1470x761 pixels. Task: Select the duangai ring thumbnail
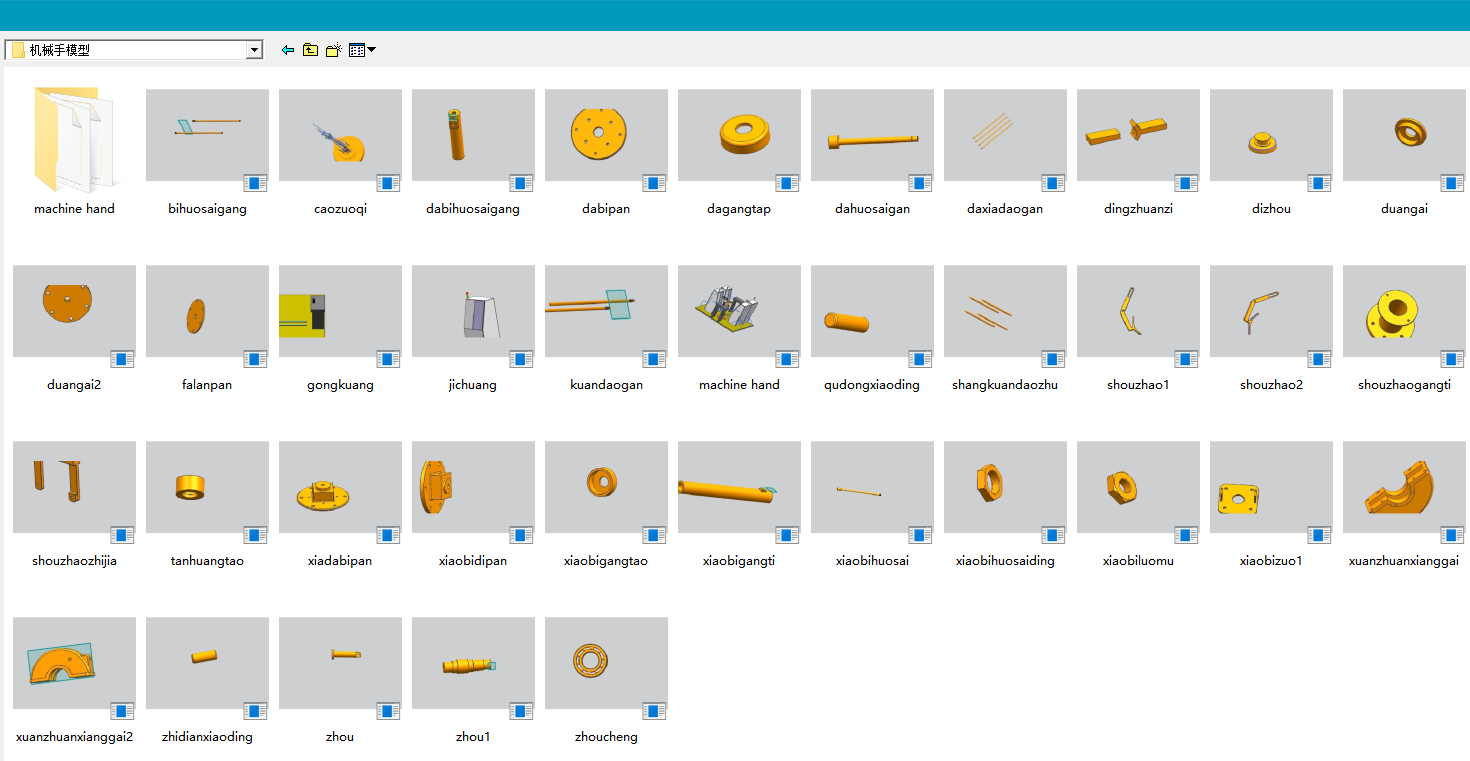[1404, 135]
